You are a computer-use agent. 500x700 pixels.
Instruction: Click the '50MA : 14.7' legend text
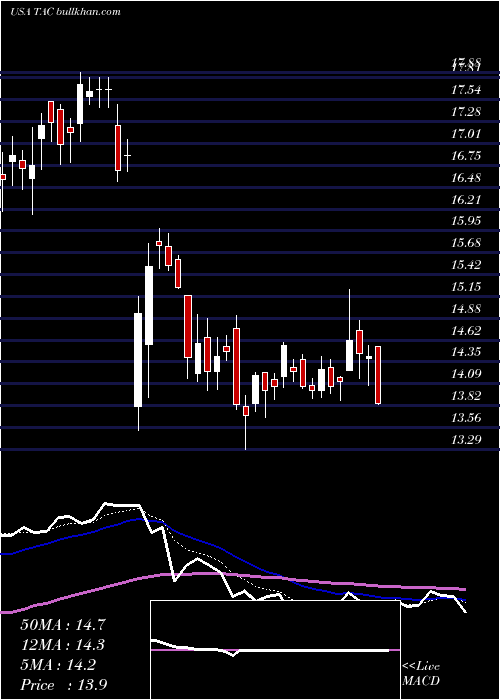point(63,625)
